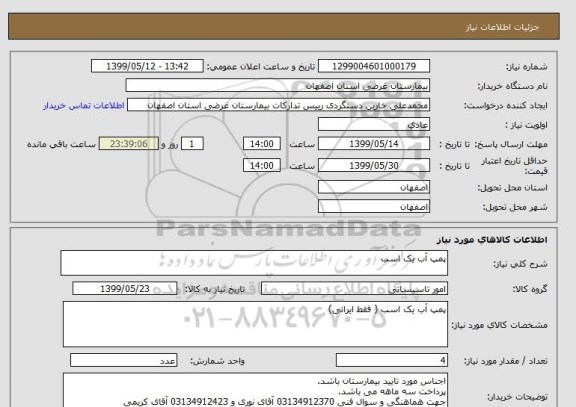
Task: Click the need number field 1299004601000179
Action: (374, 66)
